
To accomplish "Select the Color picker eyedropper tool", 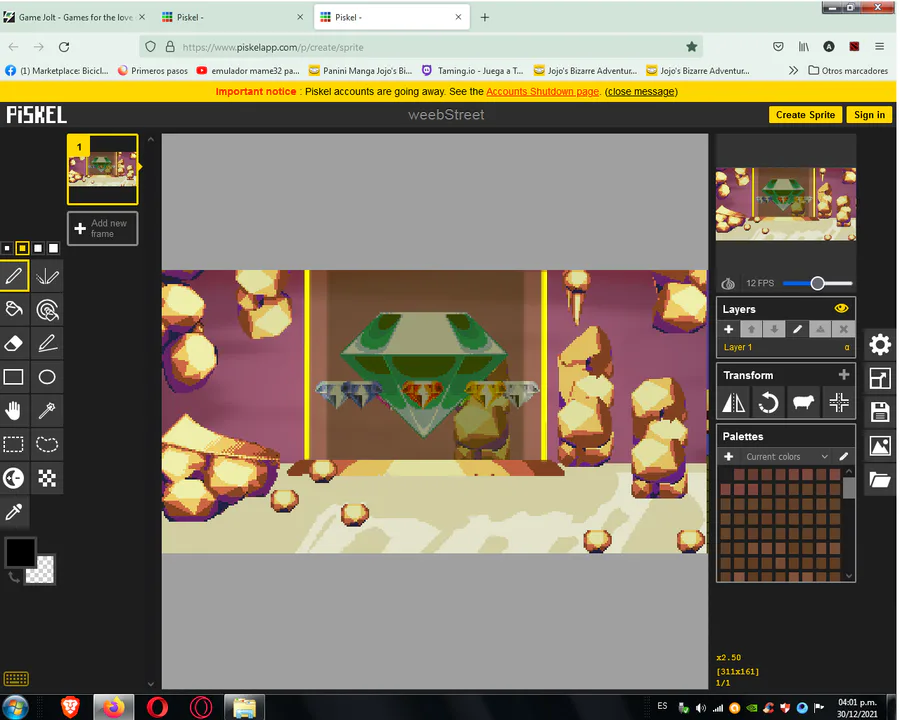I will (x=14, y=512).
